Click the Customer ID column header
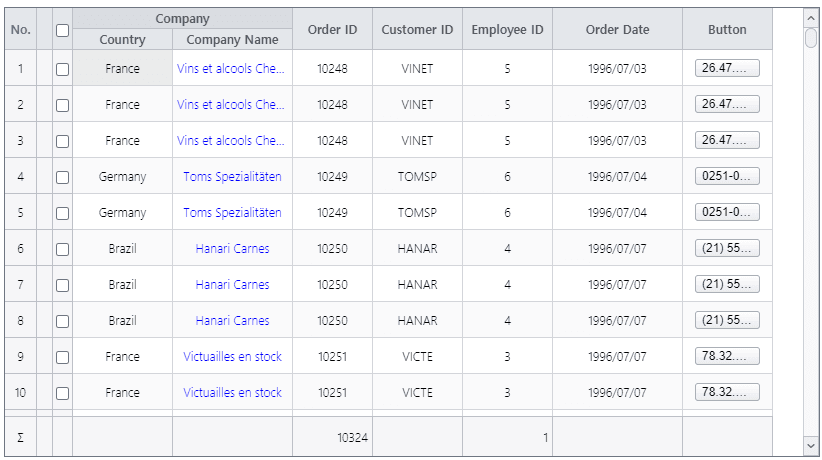The width and height of the screenshot is (822, 460). tap(417, 30)
